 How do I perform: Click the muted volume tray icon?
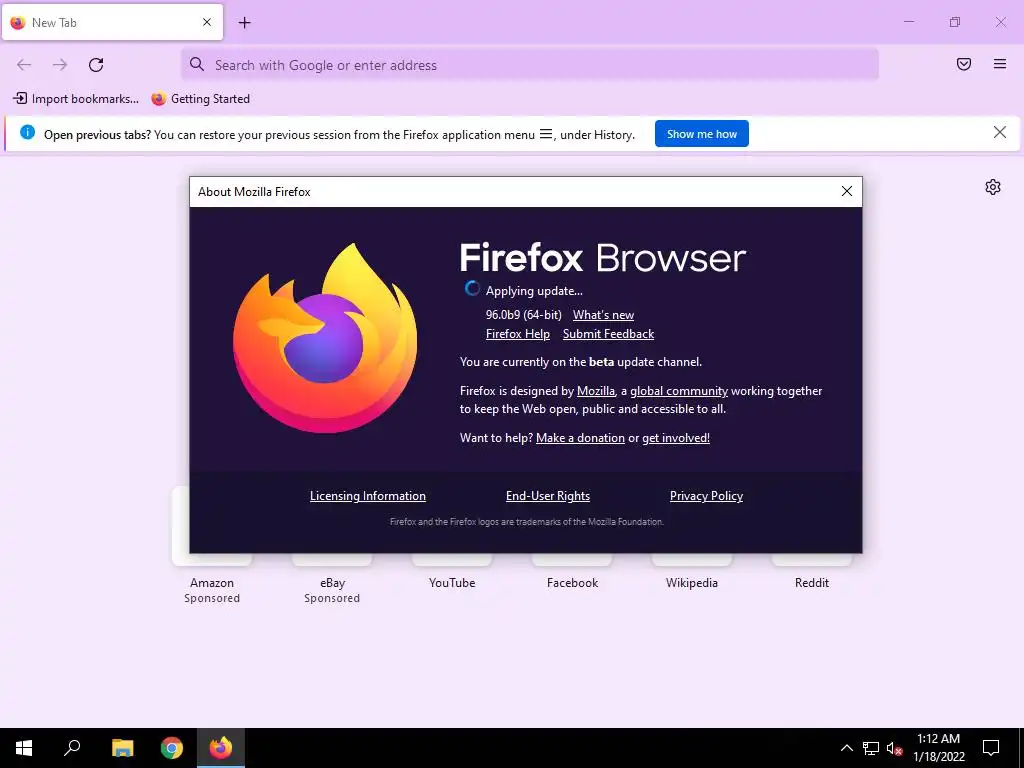[894, 748]
